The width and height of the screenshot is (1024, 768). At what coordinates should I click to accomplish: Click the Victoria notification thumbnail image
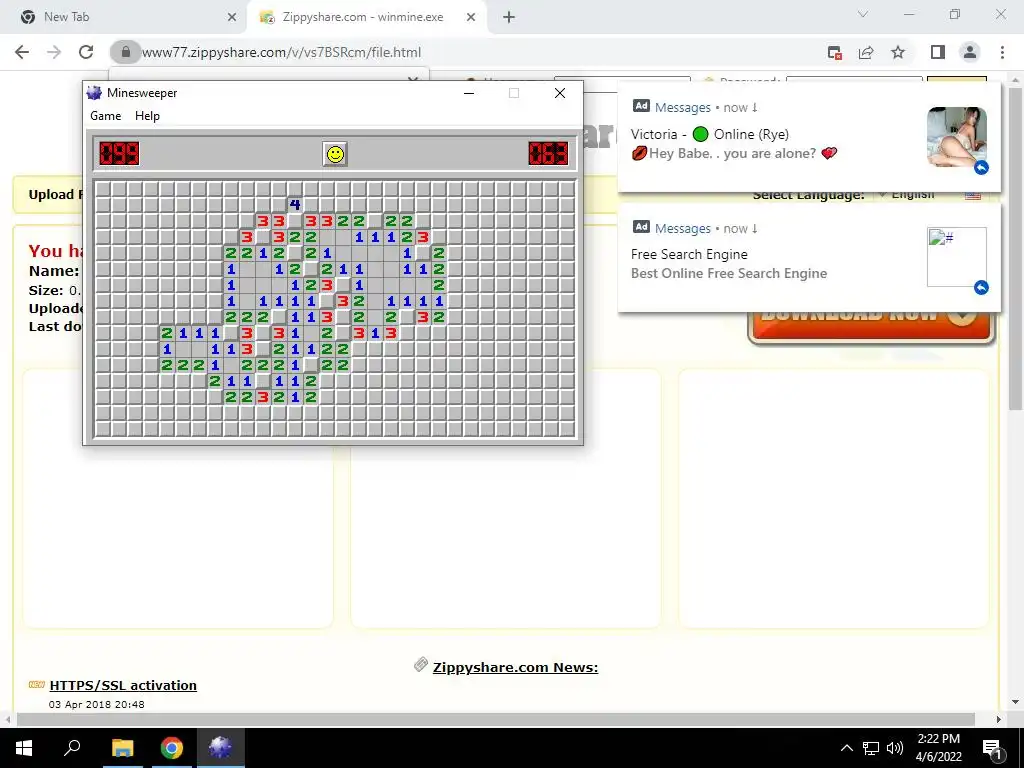pyautogui.click(x=957, y=136)
